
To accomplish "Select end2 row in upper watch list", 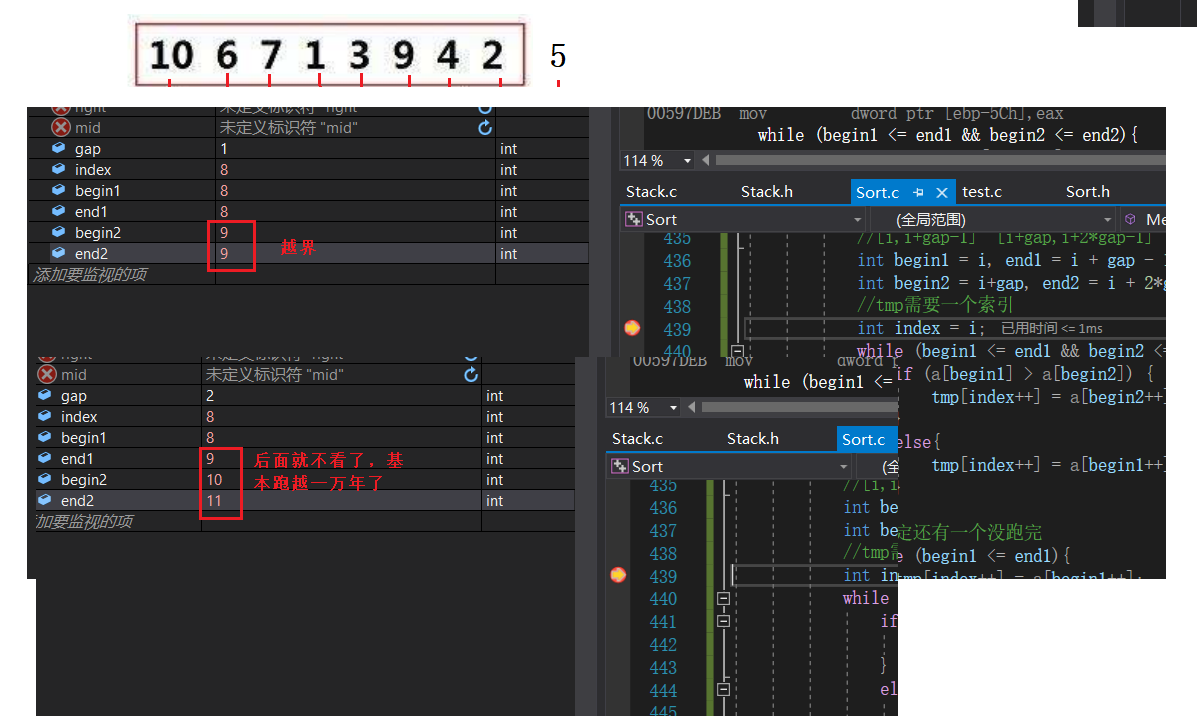I will pos(308,253).
